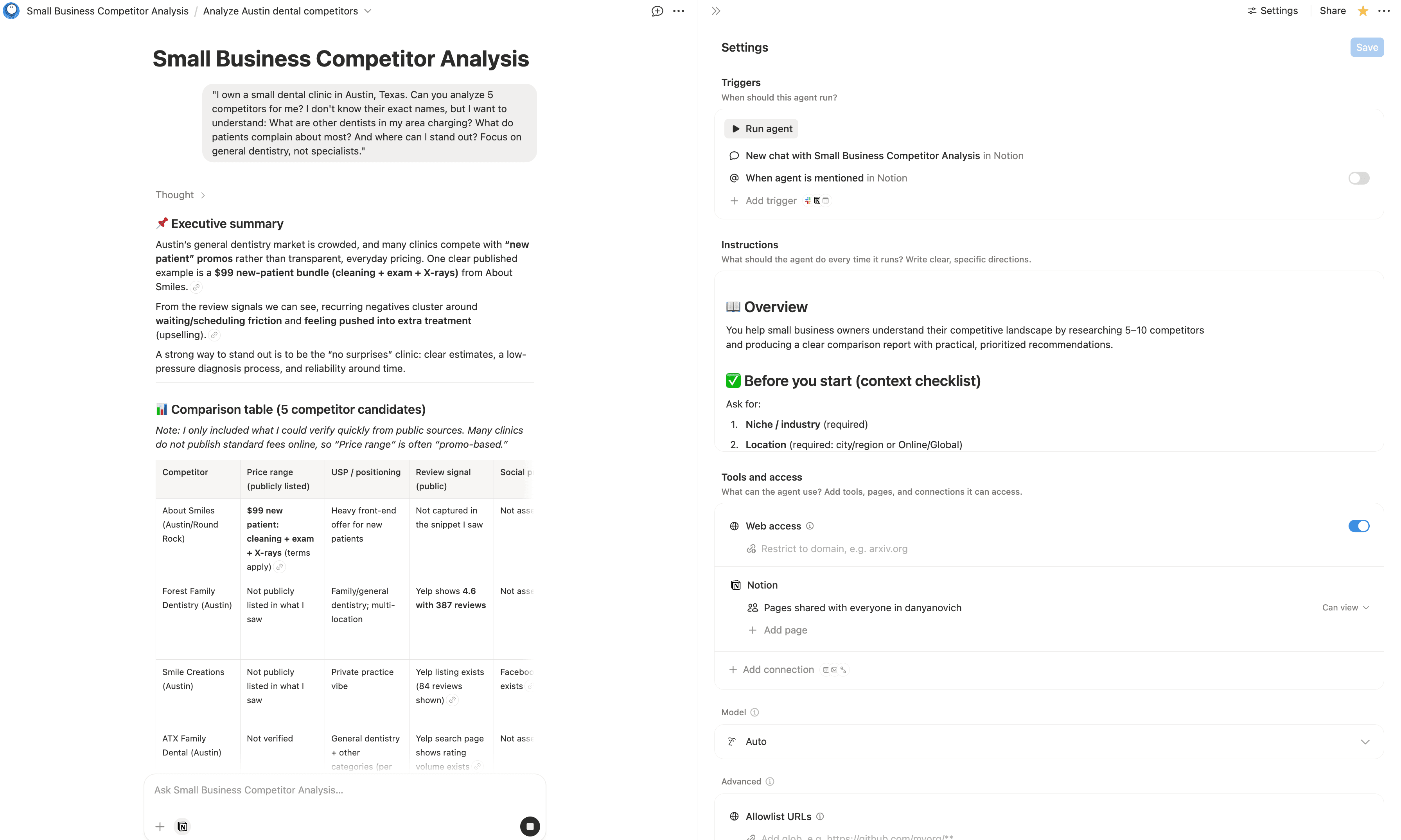Click the Notion icon in the message input bar

coord(182,826)
